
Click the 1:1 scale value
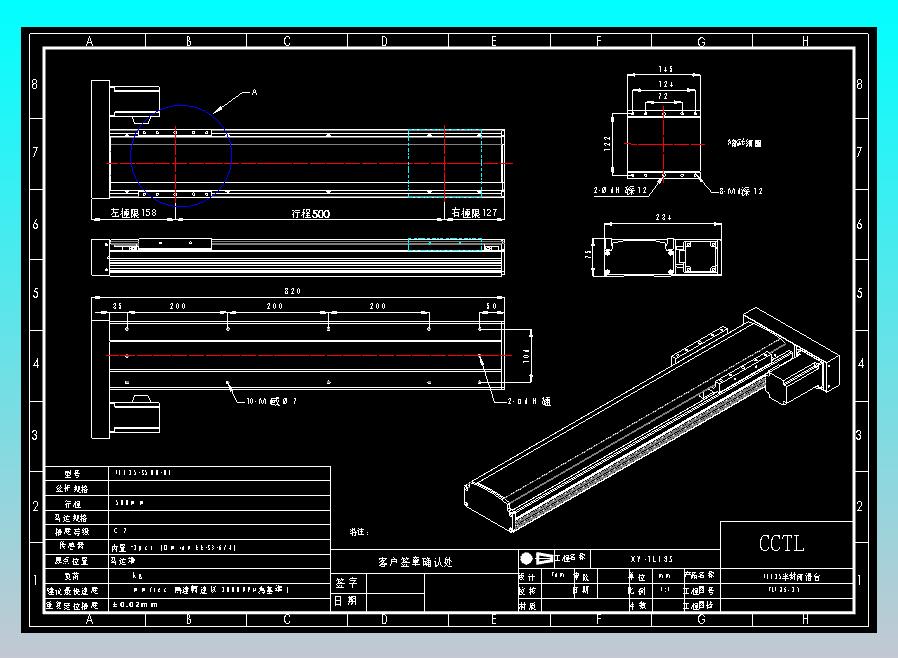(x=665, y=590)
